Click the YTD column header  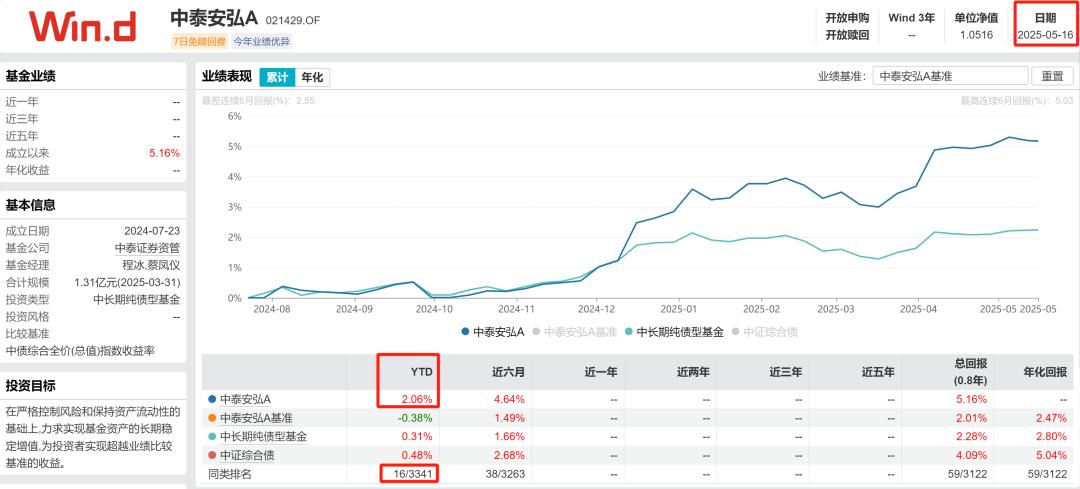(421, 372)
